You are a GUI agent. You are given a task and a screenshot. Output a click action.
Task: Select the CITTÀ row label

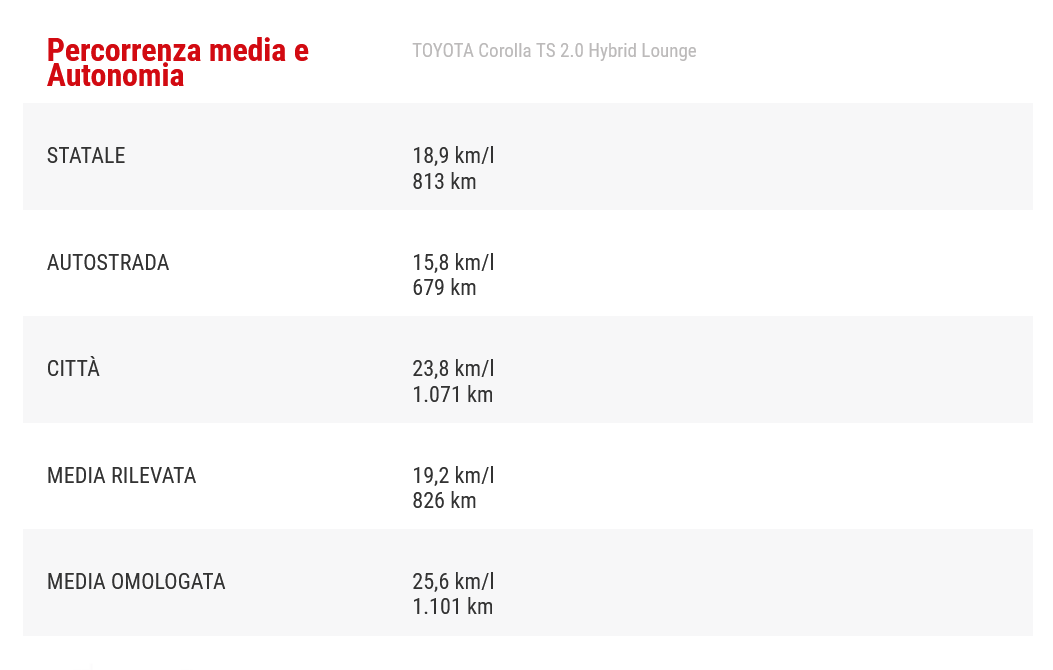pos(73,369)
